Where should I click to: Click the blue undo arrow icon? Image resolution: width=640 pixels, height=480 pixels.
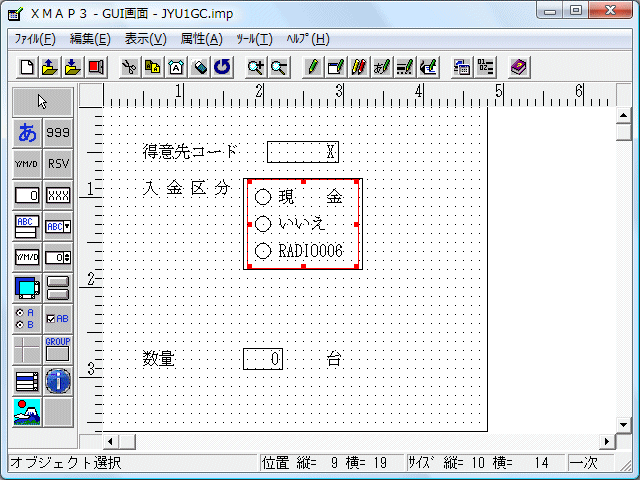tap(222, 67)
